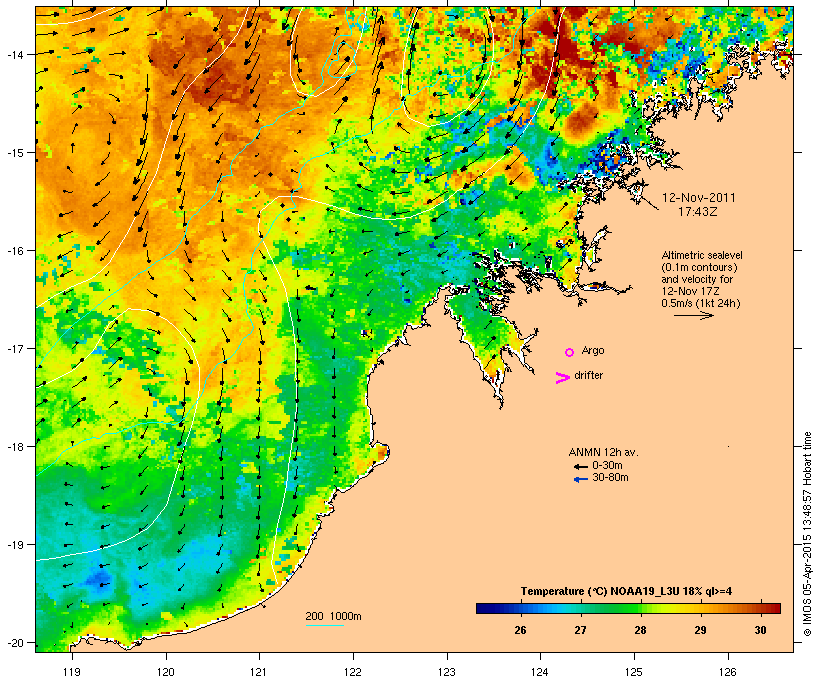This screenshot has height=680, width=820.
Task: Click the cyan 200 1000m depth contour line sample
Action: tap(324, 626)
